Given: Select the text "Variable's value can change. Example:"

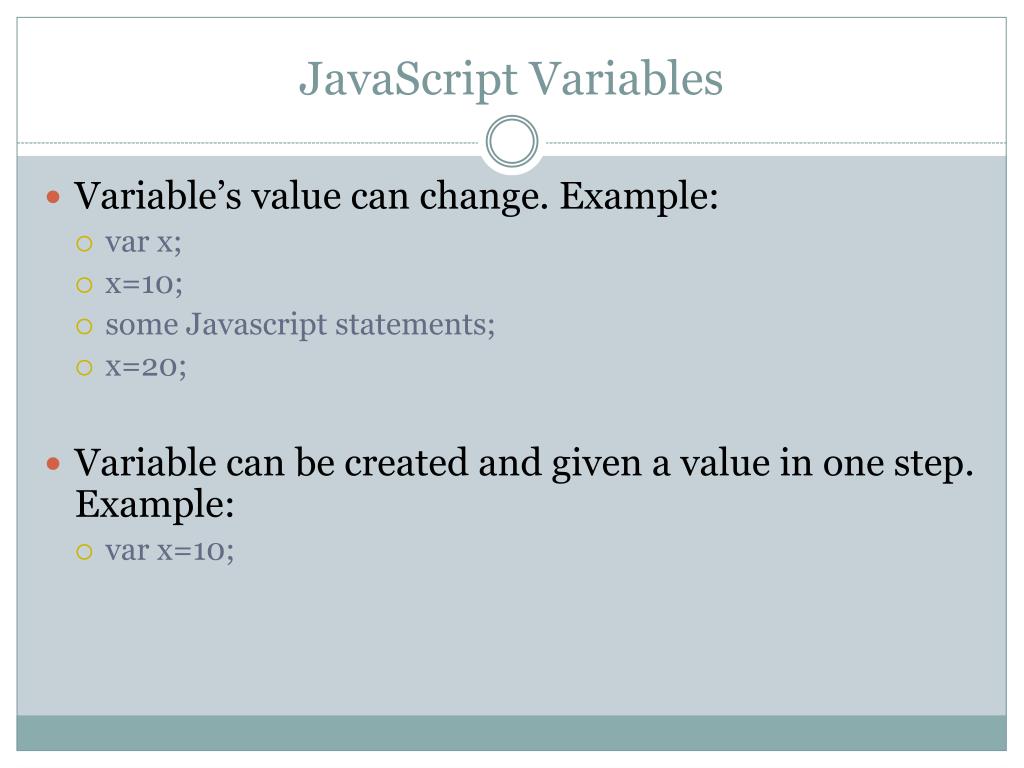Looking at the screenshot, I should 397,196.
